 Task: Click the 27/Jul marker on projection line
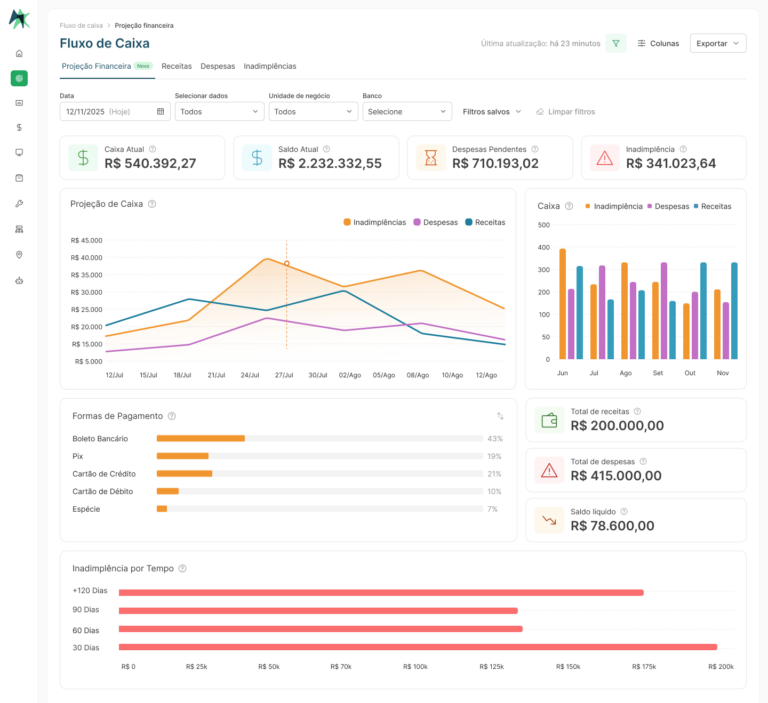click(287, 264)
